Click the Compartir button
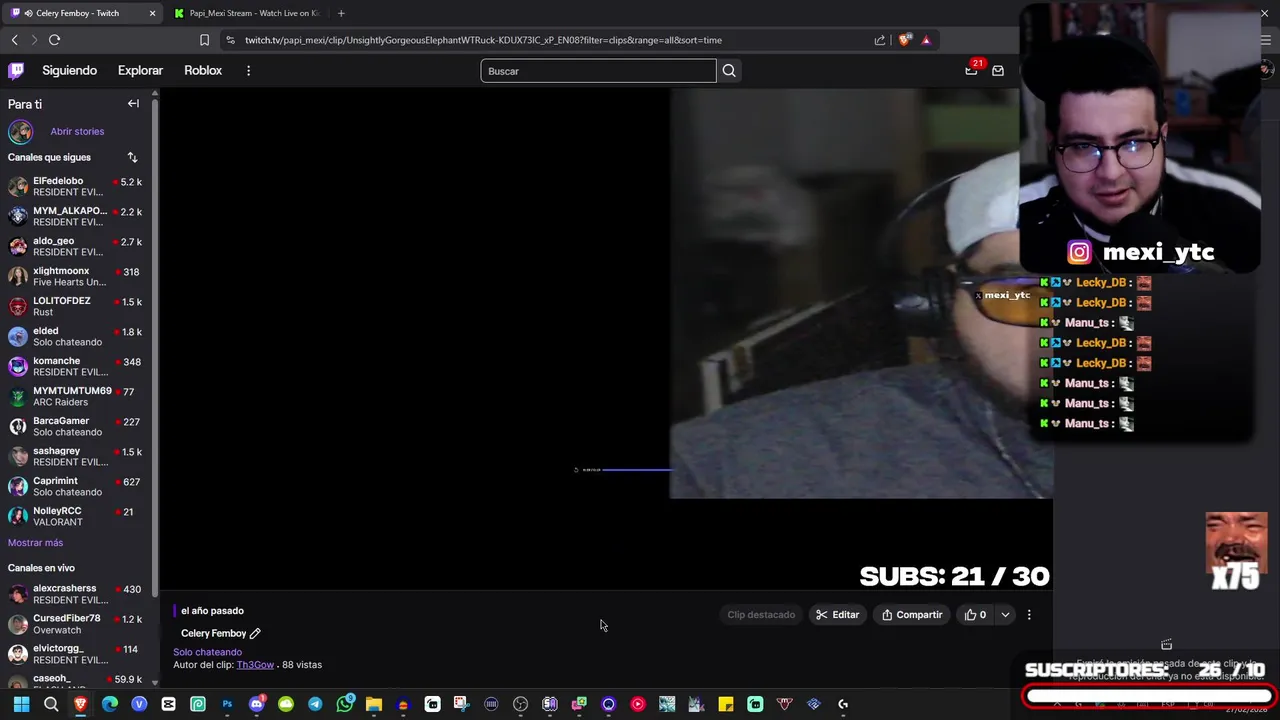1280x720 pixels. tap(912, 615)
